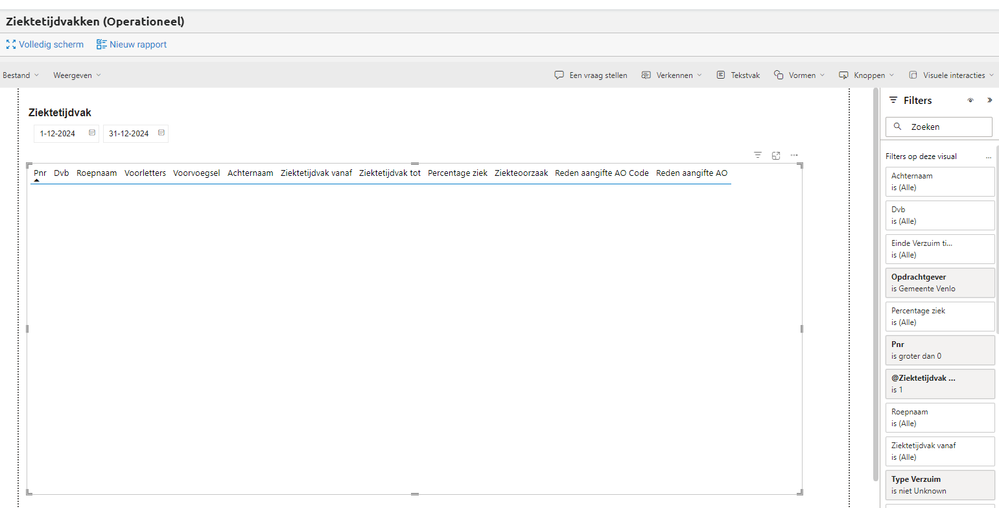Click the Zoeken filter search field
The image size is (999, 508).
pos(939,127)
